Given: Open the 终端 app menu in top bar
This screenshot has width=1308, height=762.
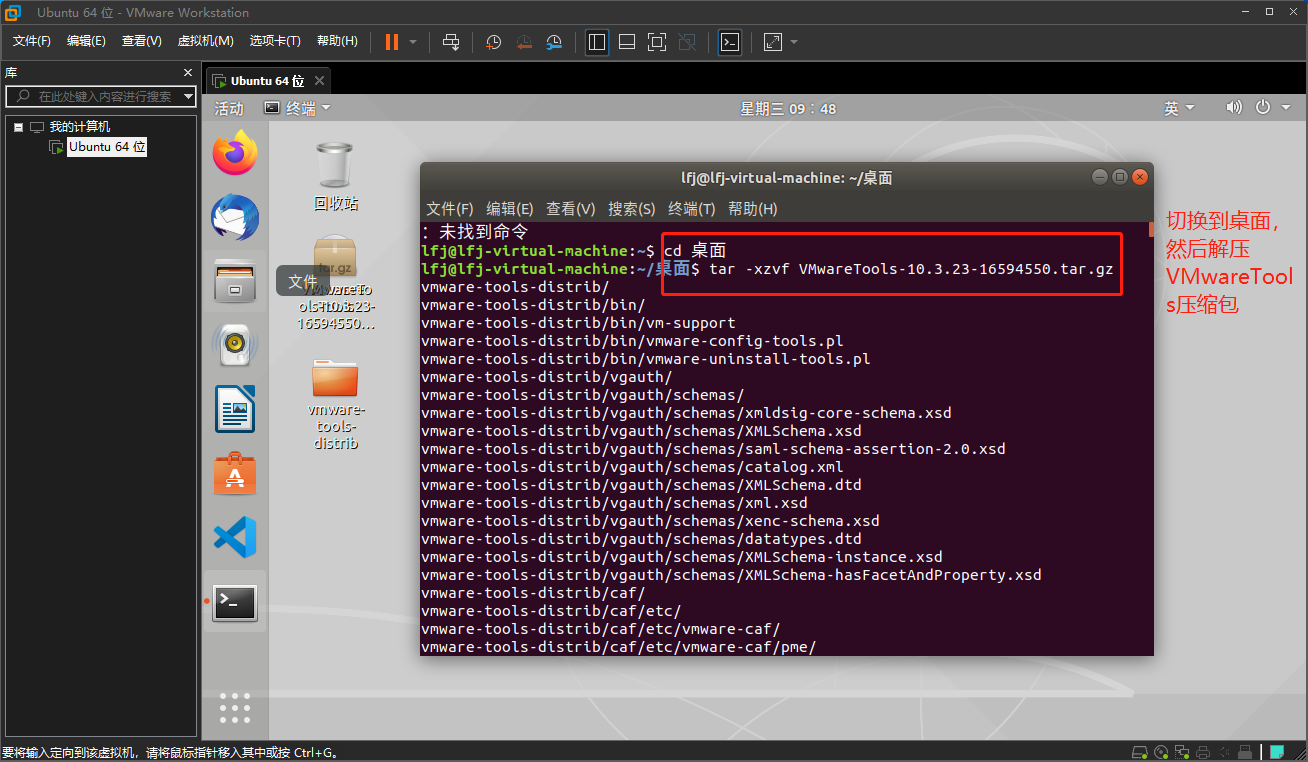Looking at the screenshot, I should tap(297, 108).
